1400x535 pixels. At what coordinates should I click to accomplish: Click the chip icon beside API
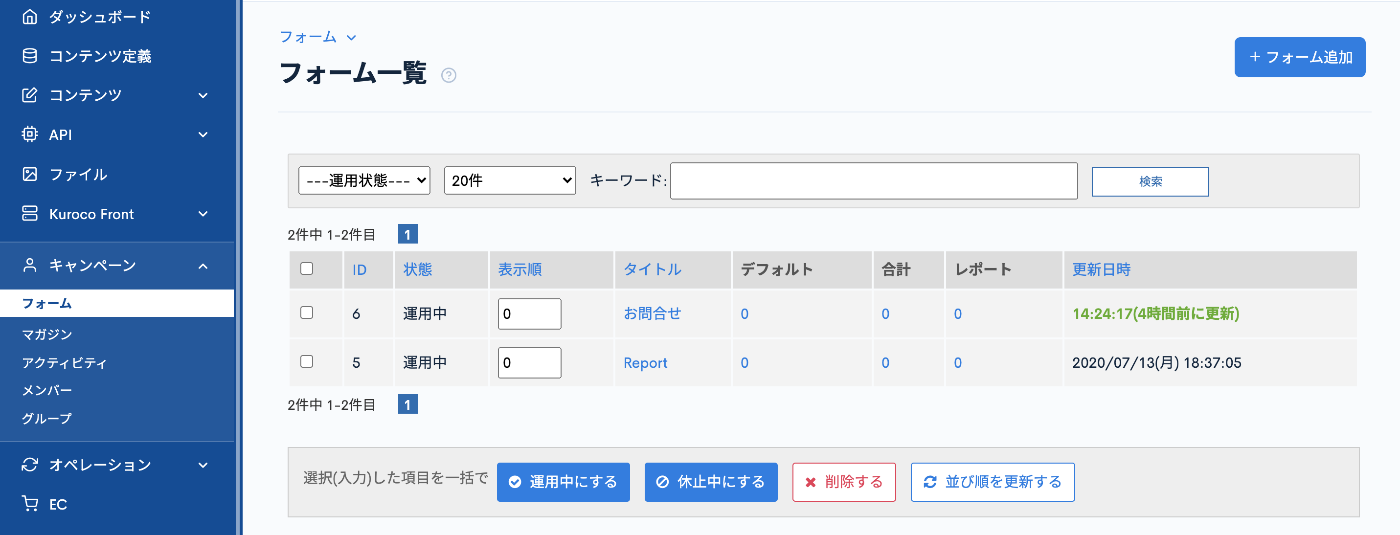tap(30, 134)
